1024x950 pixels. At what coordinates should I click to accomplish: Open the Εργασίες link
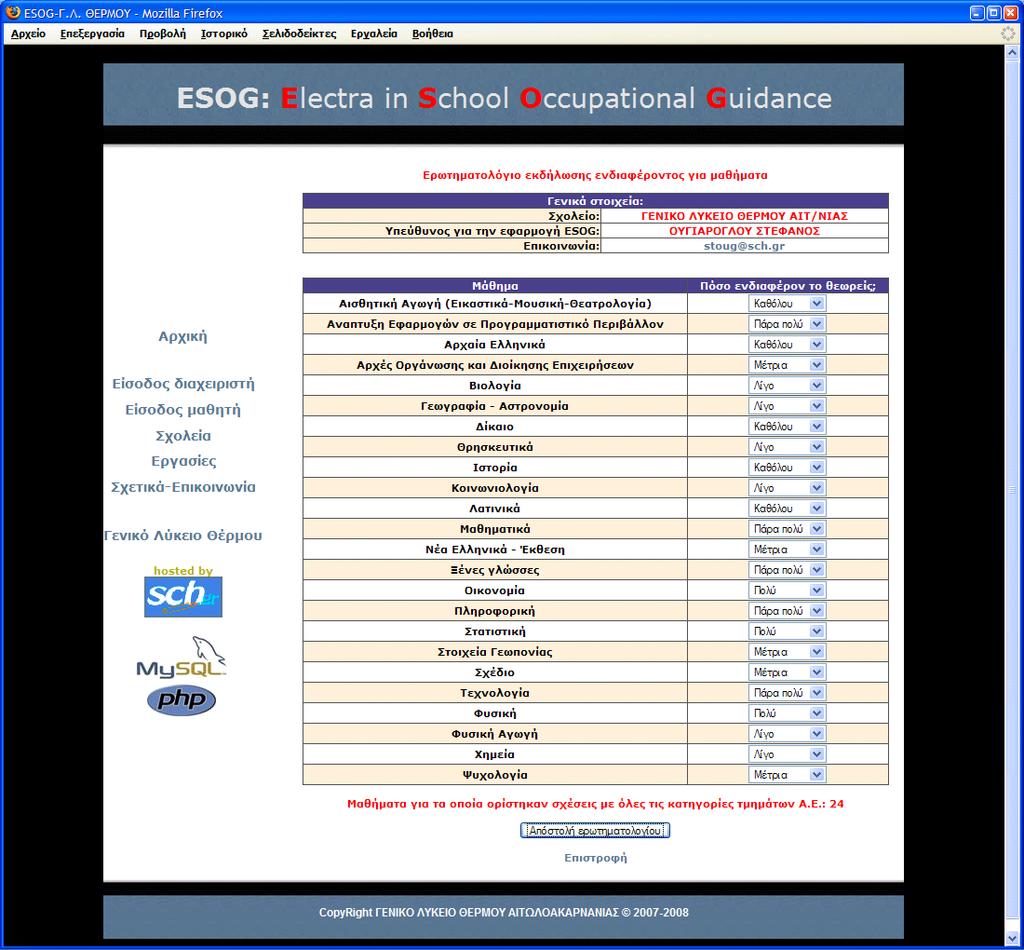pos(184,461)
